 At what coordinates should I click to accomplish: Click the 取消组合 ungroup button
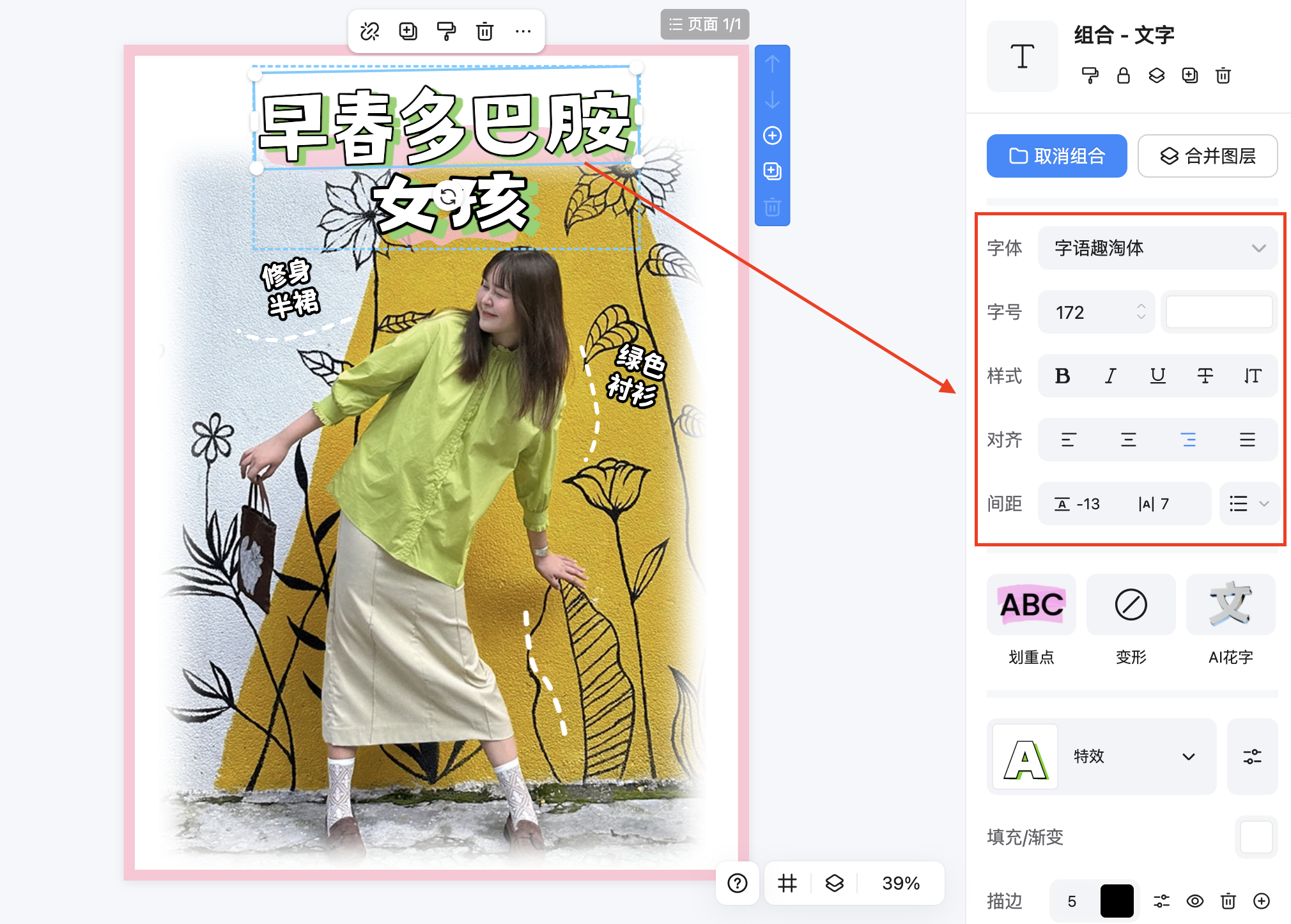1056,156
